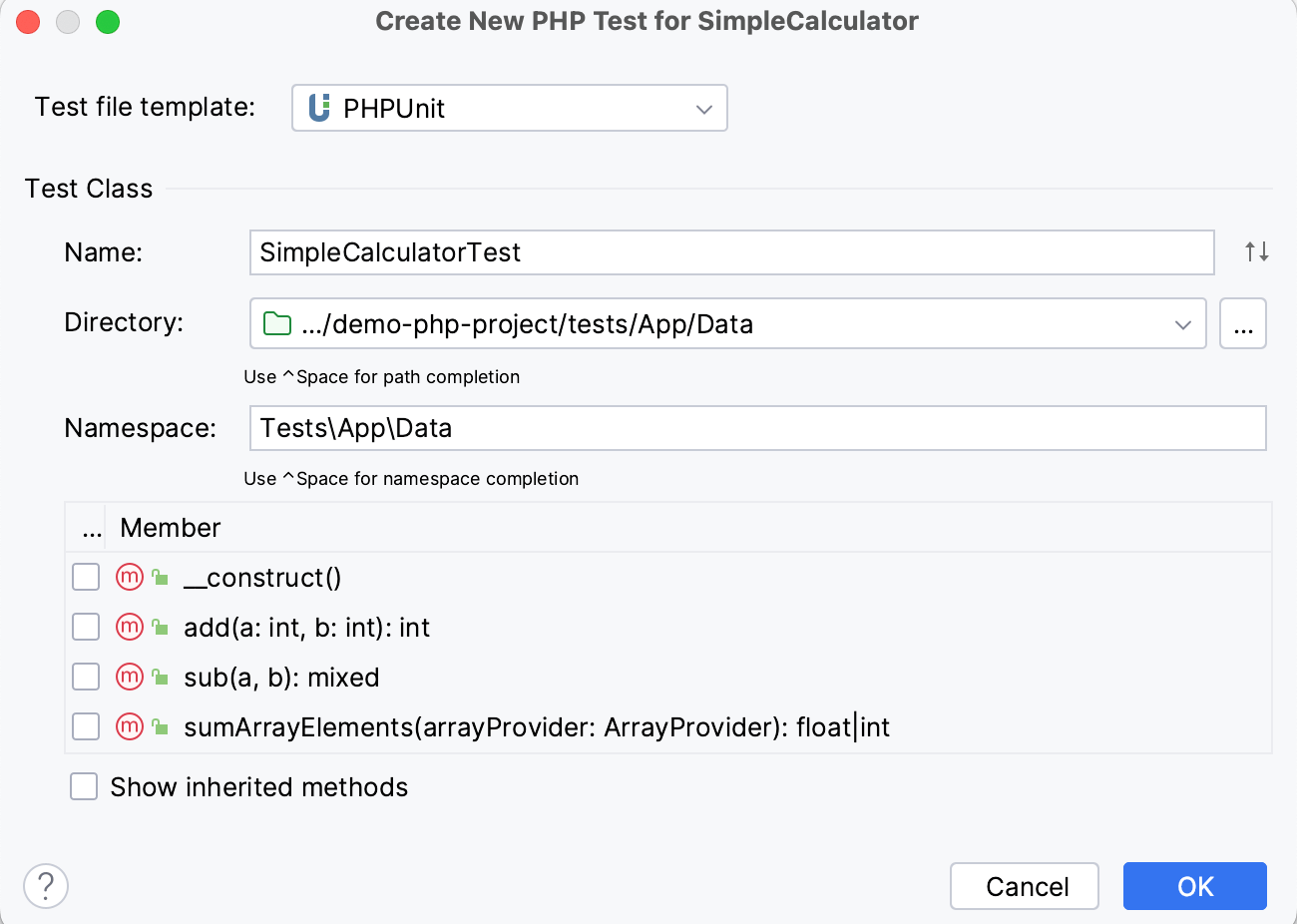Screen dimensions: 1297x924
Task: Select the add(a: int, b: int) method checkbox
Action: (86, 627)
